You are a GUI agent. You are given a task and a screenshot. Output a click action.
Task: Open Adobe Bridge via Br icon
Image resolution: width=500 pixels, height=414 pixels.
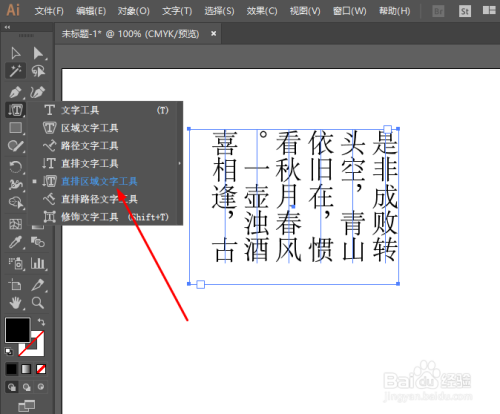point(438,12)
